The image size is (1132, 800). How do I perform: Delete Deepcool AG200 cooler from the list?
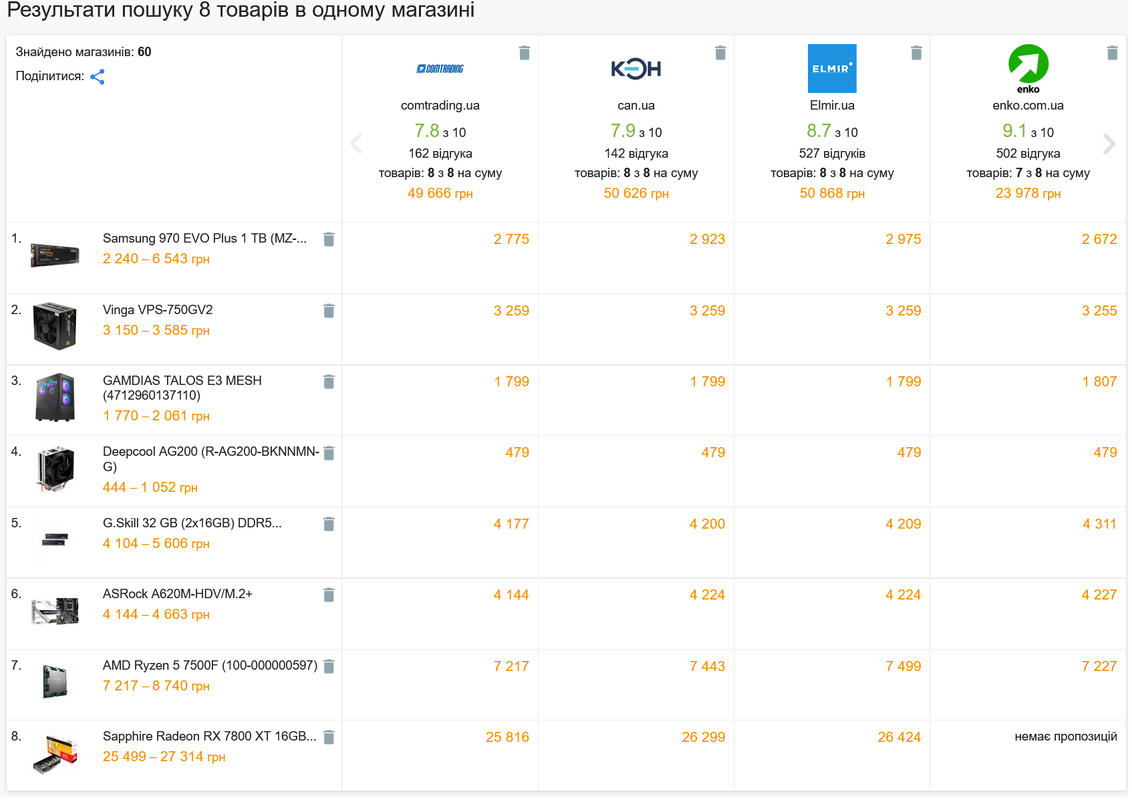coord(329,453)
